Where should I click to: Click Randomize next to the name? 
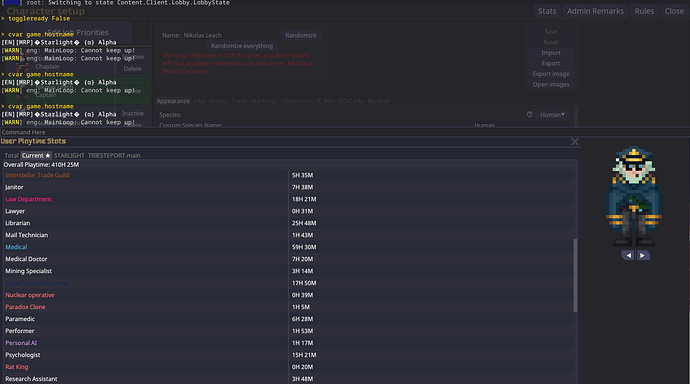pos(301,35)
